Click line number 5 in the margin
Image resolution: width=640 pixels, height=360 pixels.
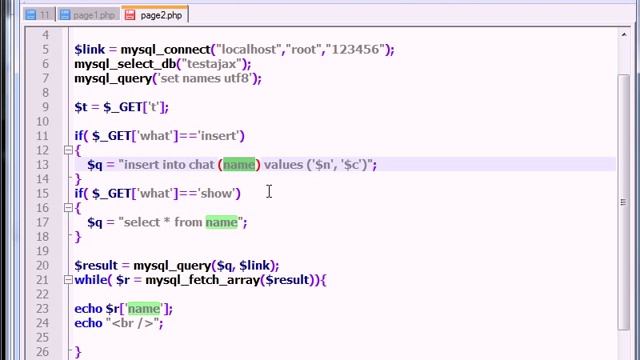(45, 49)
